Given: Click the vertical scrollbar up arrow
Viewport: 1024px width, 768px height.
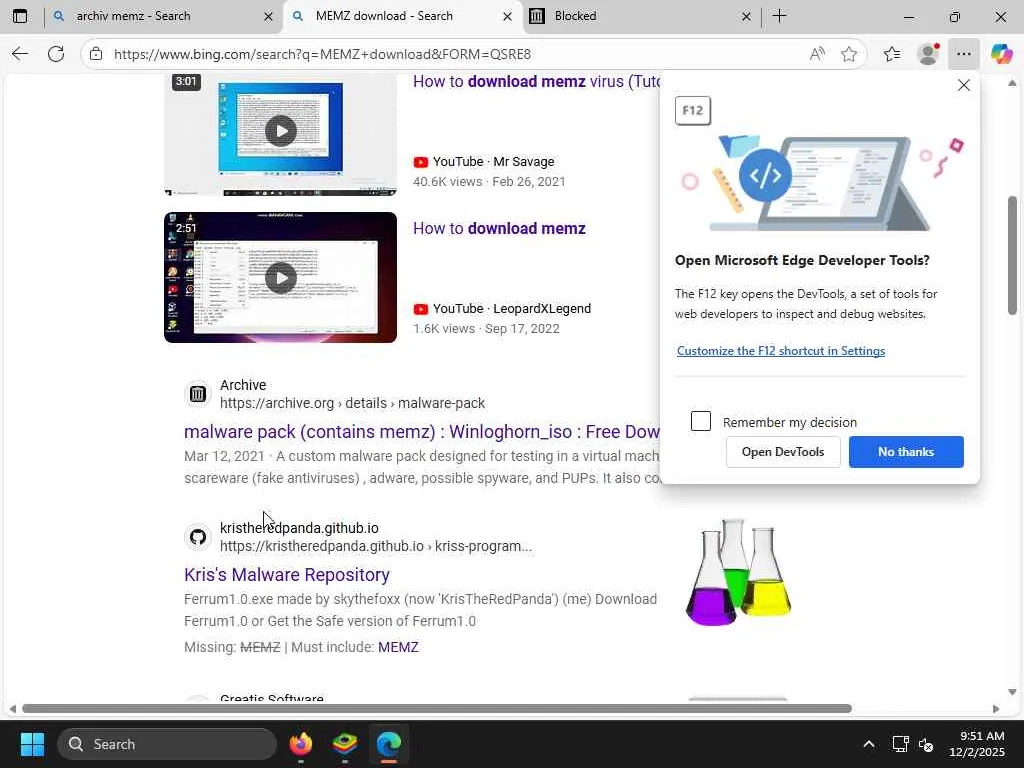Looking at the screenshot, I should [x=1012, y=83].
